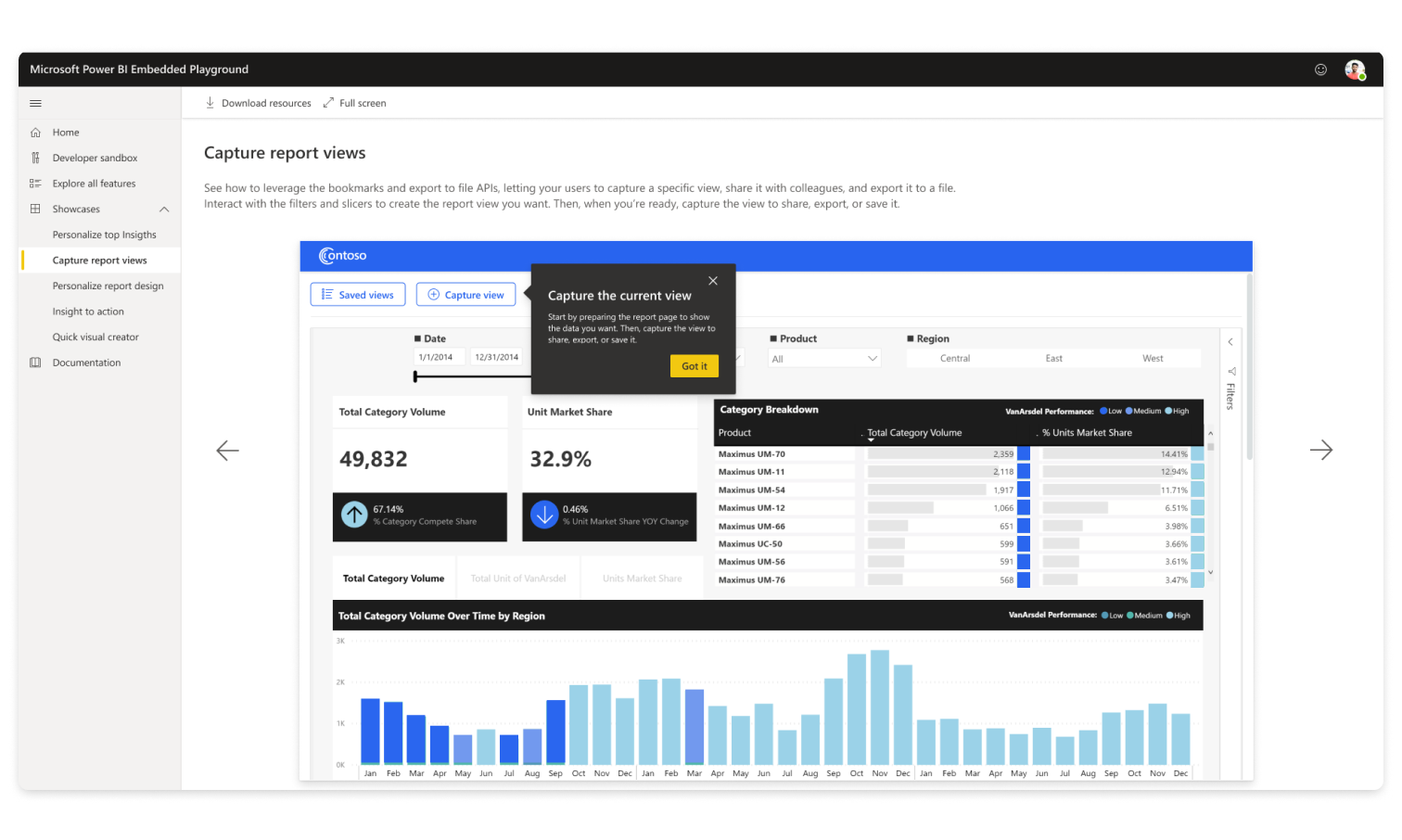Click the Showcases grid icon
Screen dimensions: 1402x840
[35, 209]
